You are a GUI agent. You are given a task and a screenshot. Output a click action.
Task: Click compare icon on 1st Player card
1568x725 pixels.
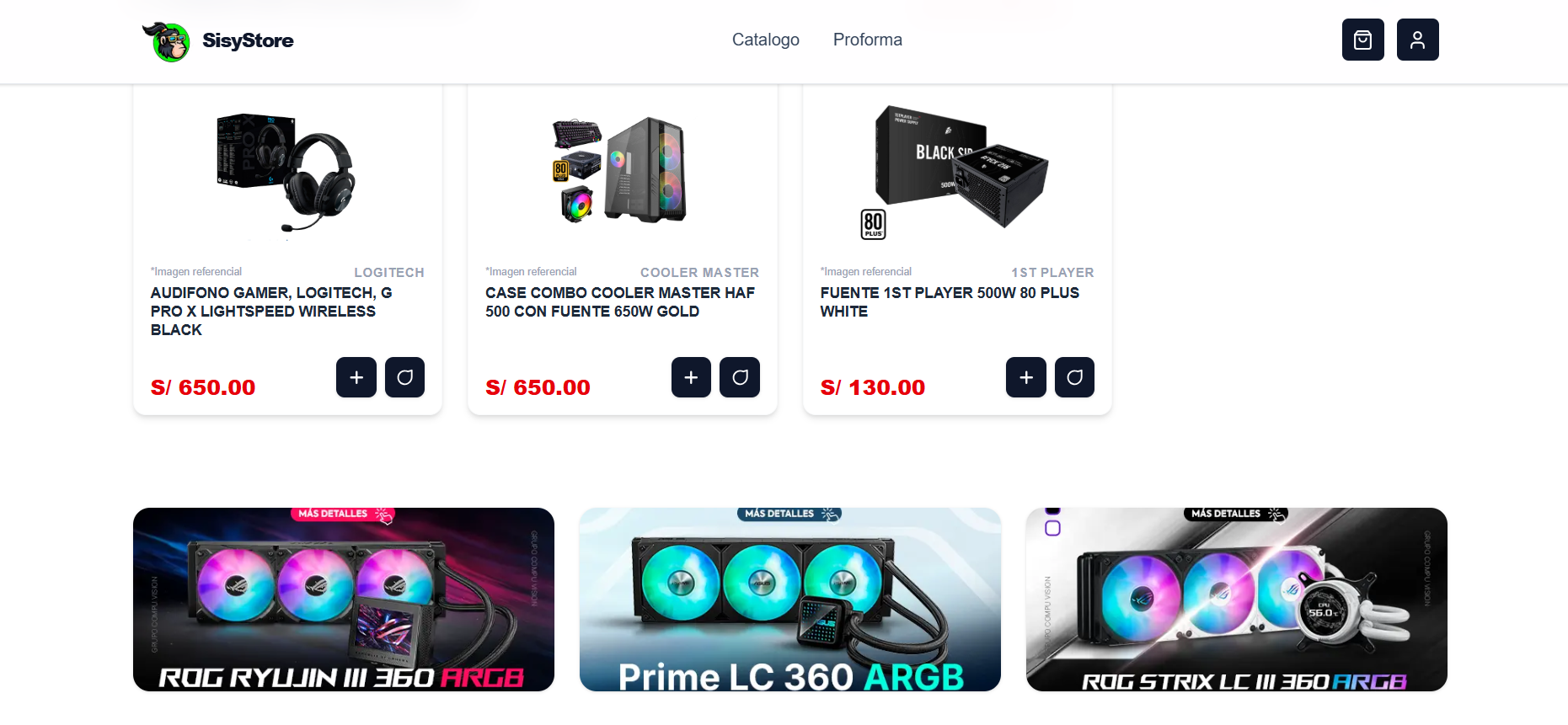pyautogui.click(x=1074, y=377)
